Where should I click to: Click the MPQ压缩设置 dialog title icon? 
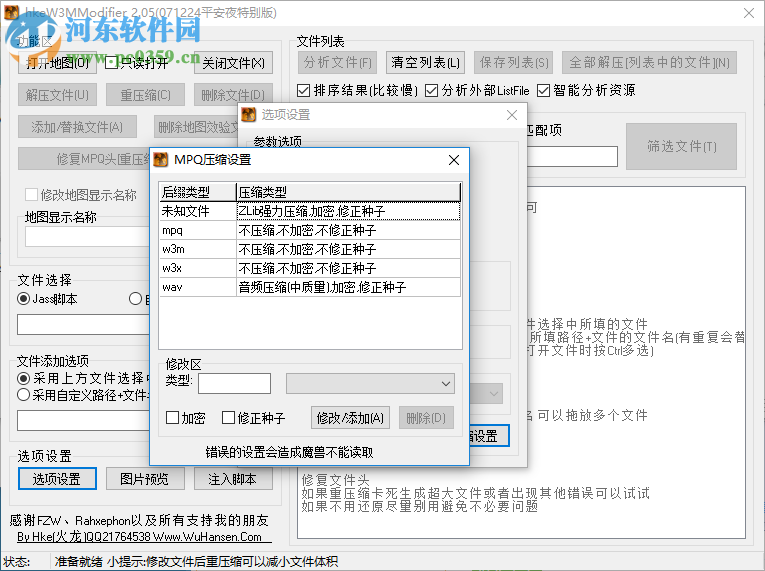[x=161, y=160]
